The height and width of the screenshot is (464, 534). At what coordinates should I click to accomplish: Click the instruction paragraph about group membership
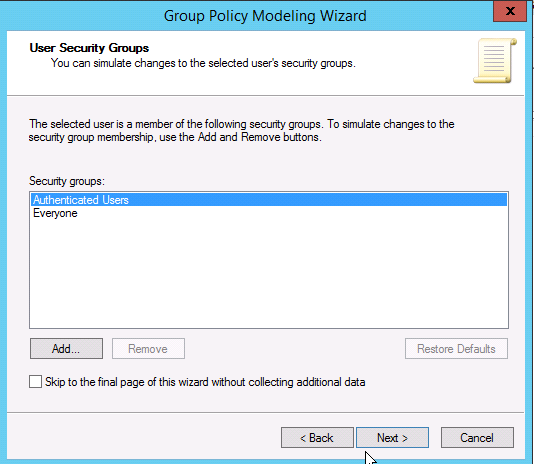[241, 130]
